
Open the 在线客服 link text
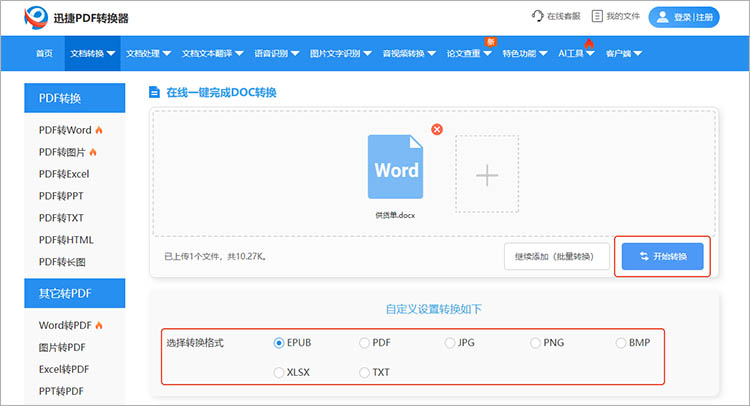pyautogui.click(x=564, y=16)
